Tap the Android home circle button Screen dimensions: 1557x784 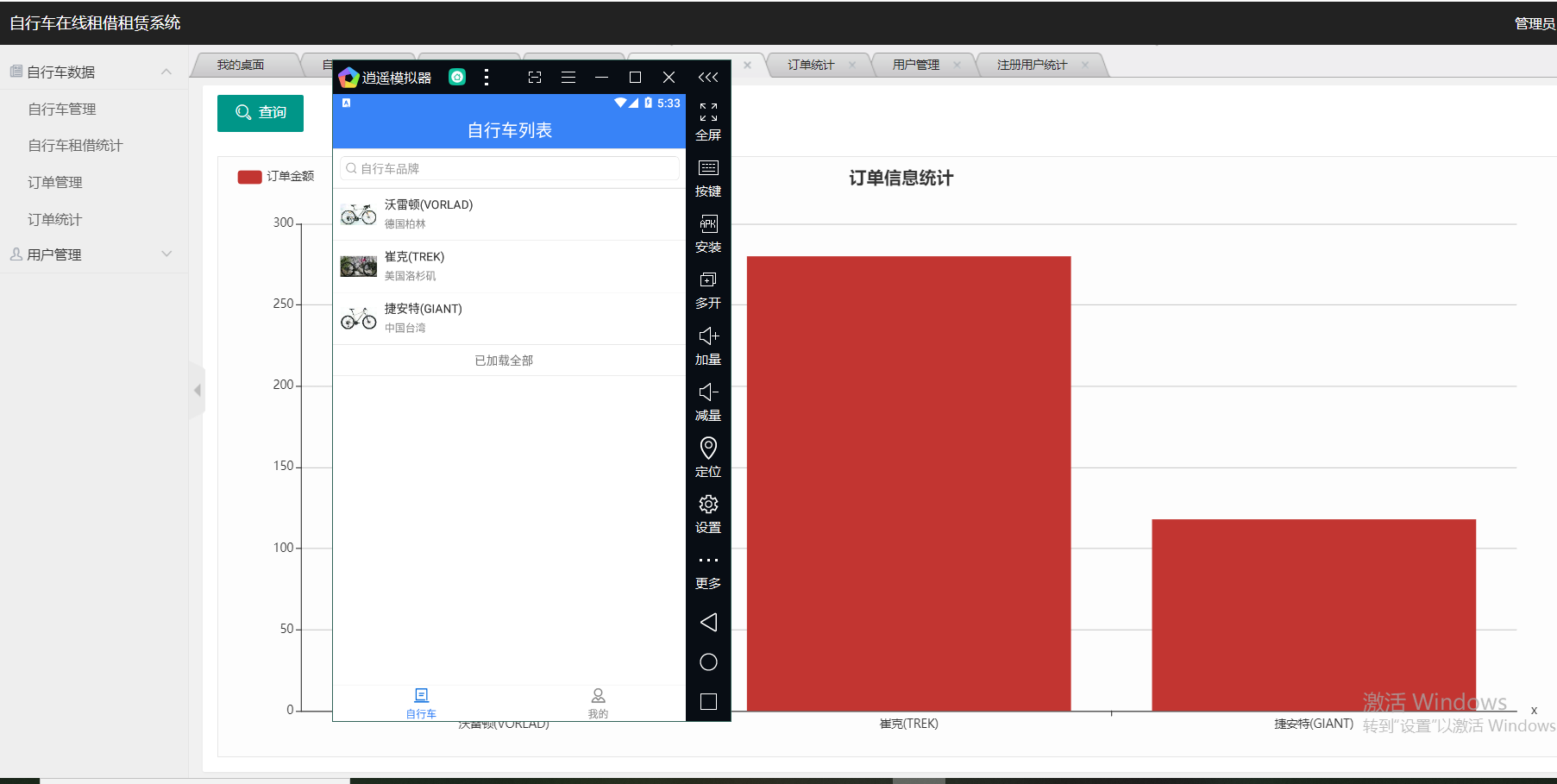click(x=708, y=662)
